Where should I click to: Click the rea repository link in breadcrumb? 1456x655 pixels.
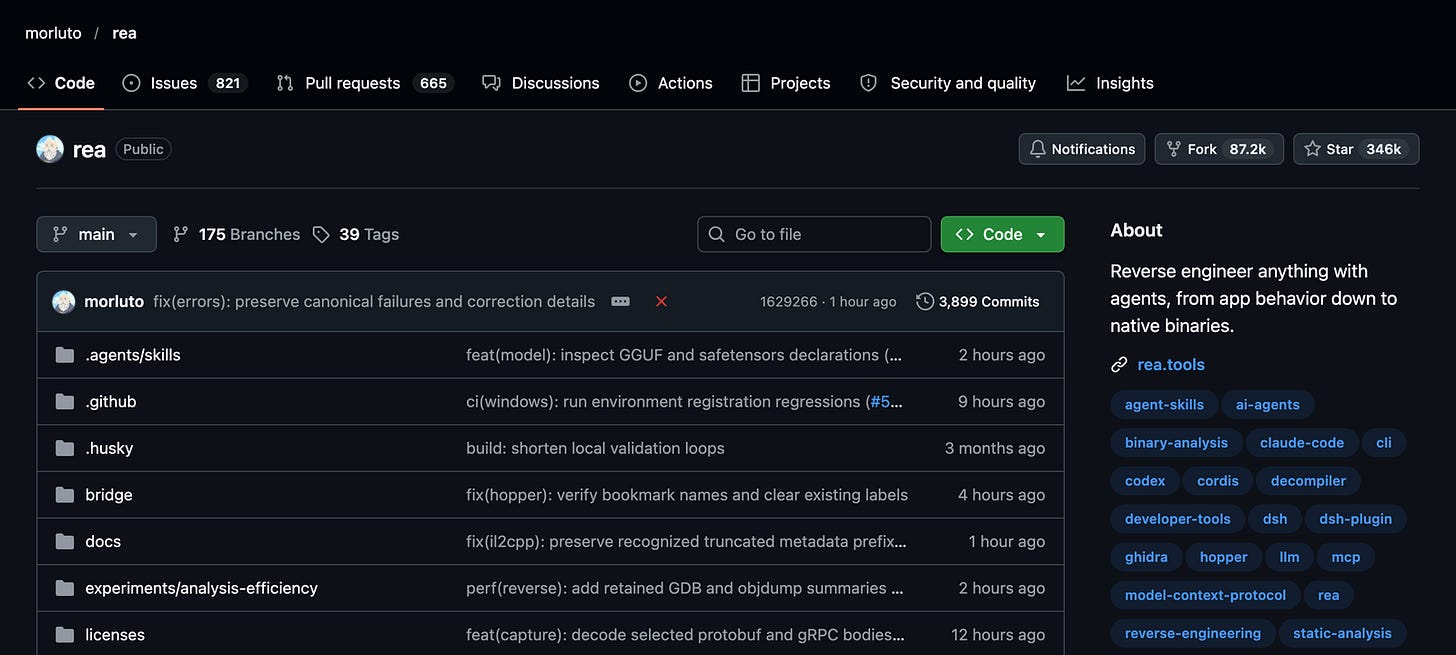click(x=124, y=33)
